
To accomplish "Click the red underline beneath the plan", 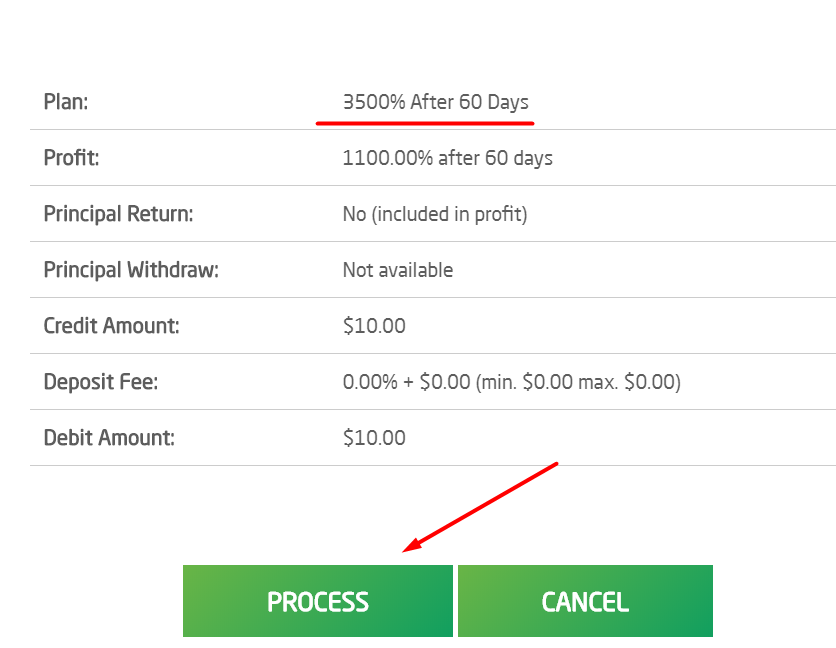I will [x=425, y=124].
